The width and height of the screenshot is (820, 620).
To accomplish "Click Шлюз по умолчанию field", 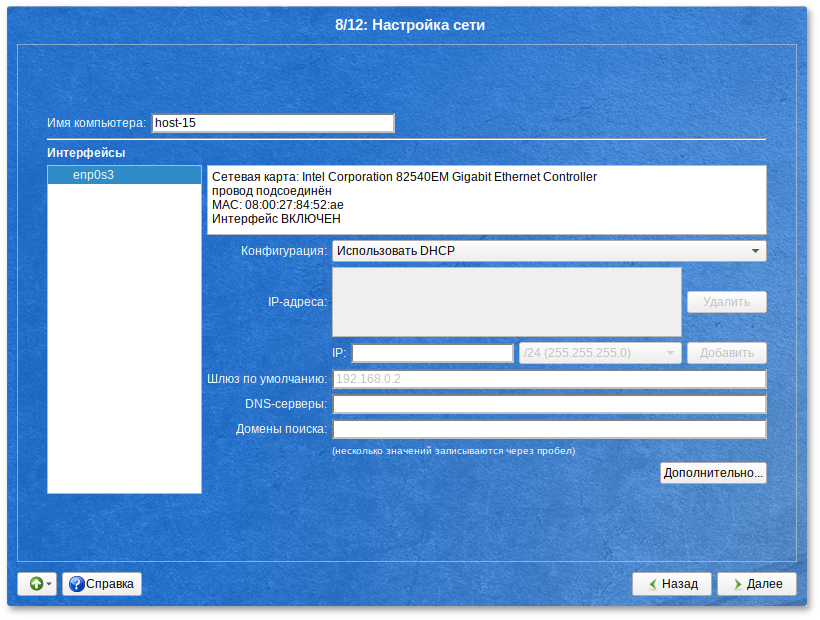I will pos(549,378).
